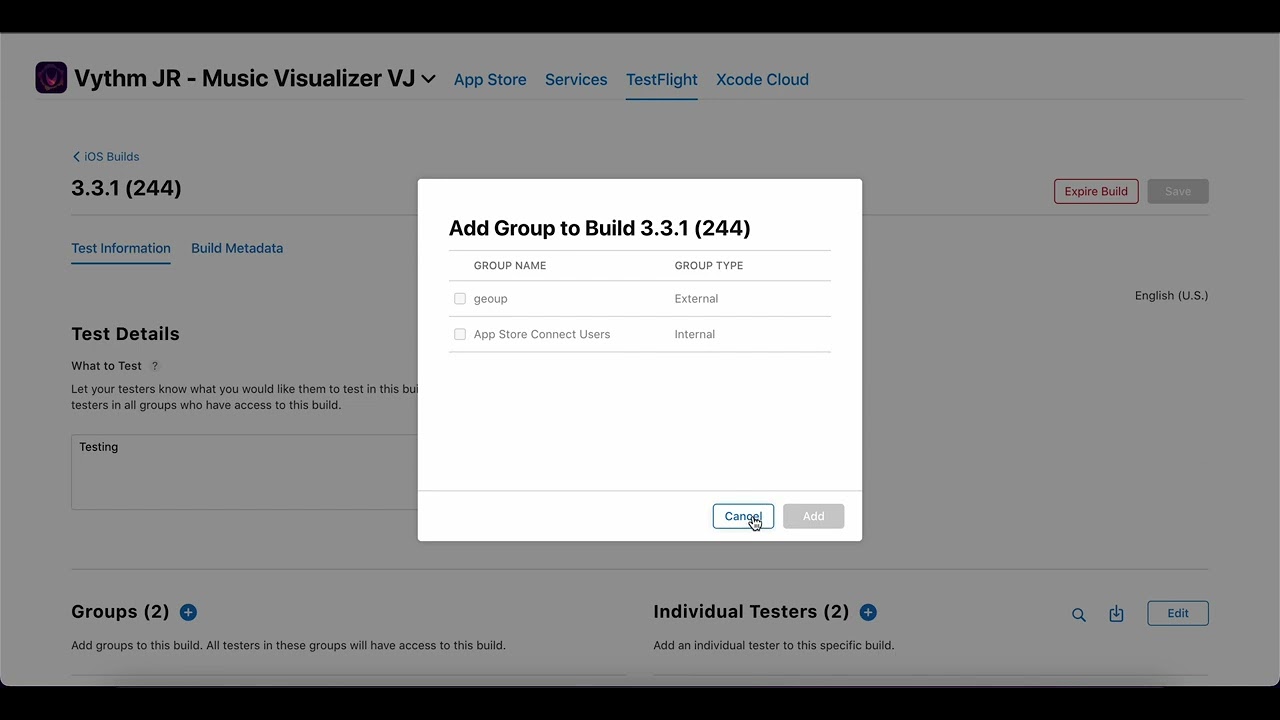Click the GROUP NAME column header
Image resolution: width=1280 pixels, height=720 pixels.
[x=510, y=265]
